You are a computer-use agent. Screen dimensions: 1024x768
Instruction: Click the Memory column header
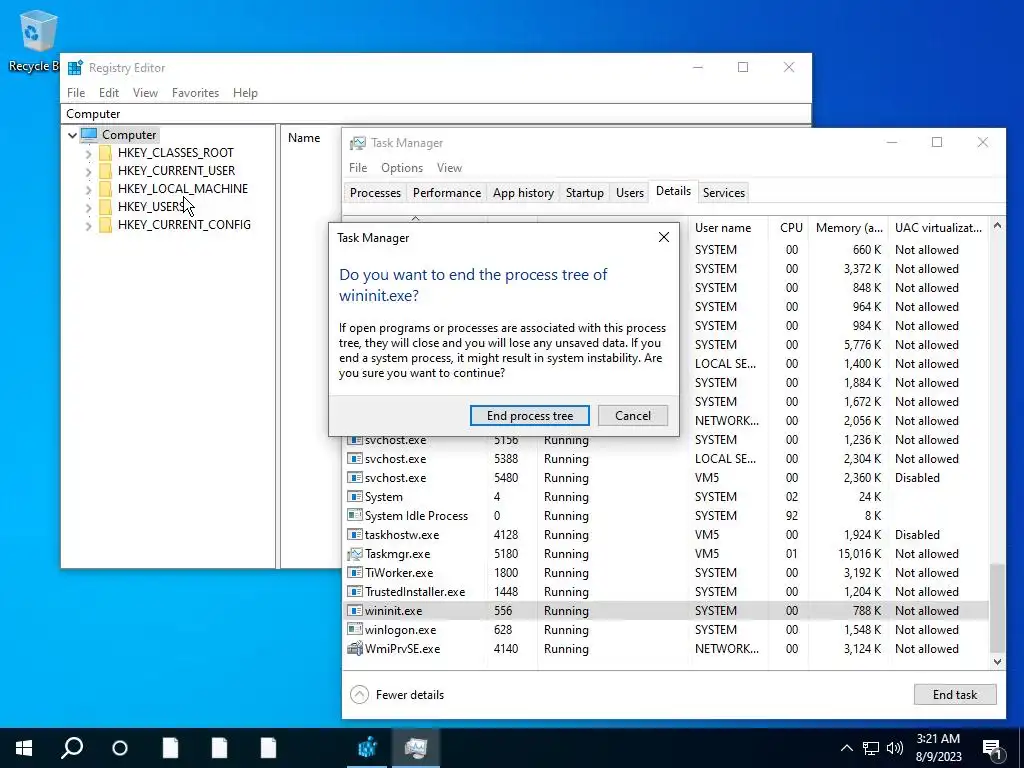tap(848, 228)
